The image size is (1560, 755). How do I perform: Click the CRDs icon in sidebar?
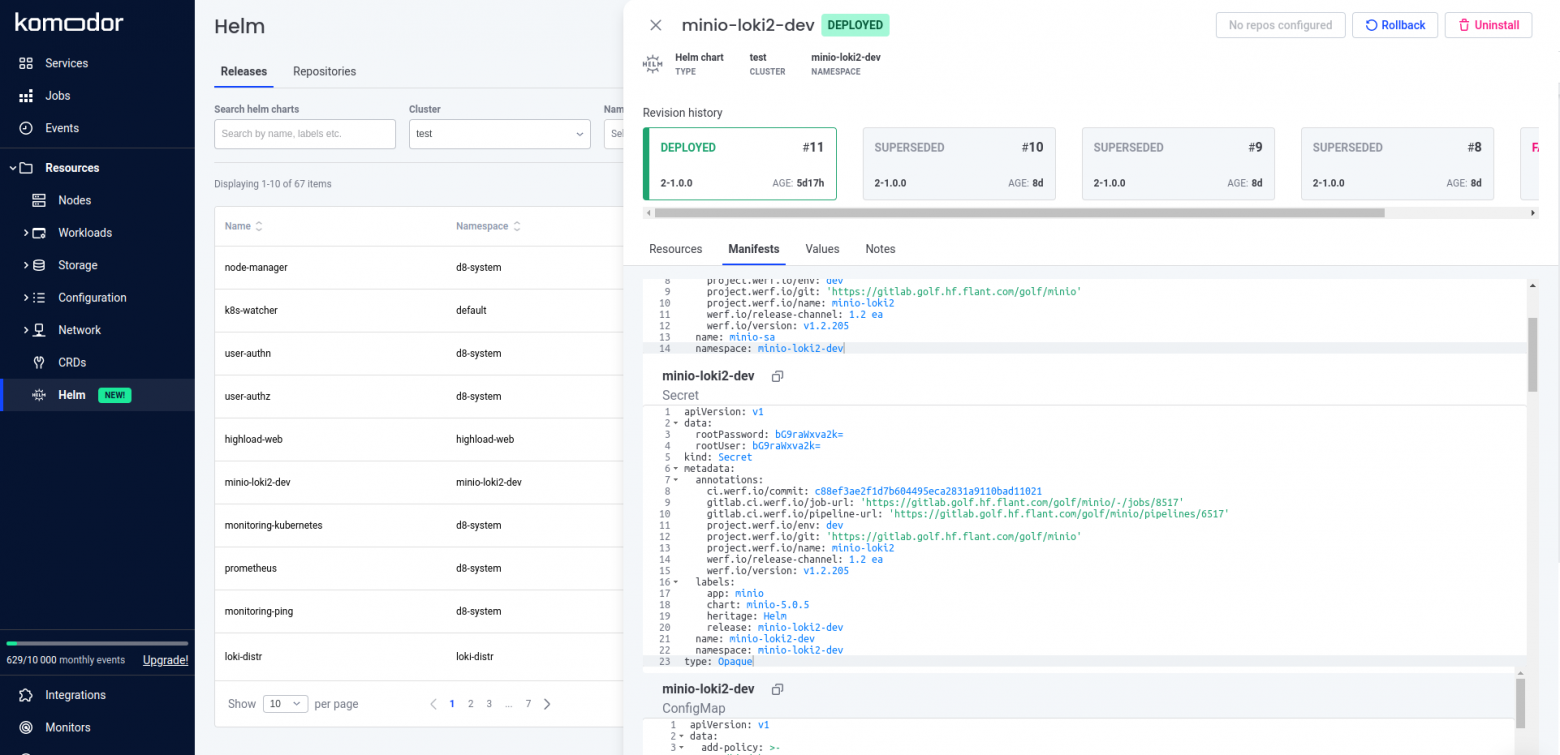click(x=39, y=362)
